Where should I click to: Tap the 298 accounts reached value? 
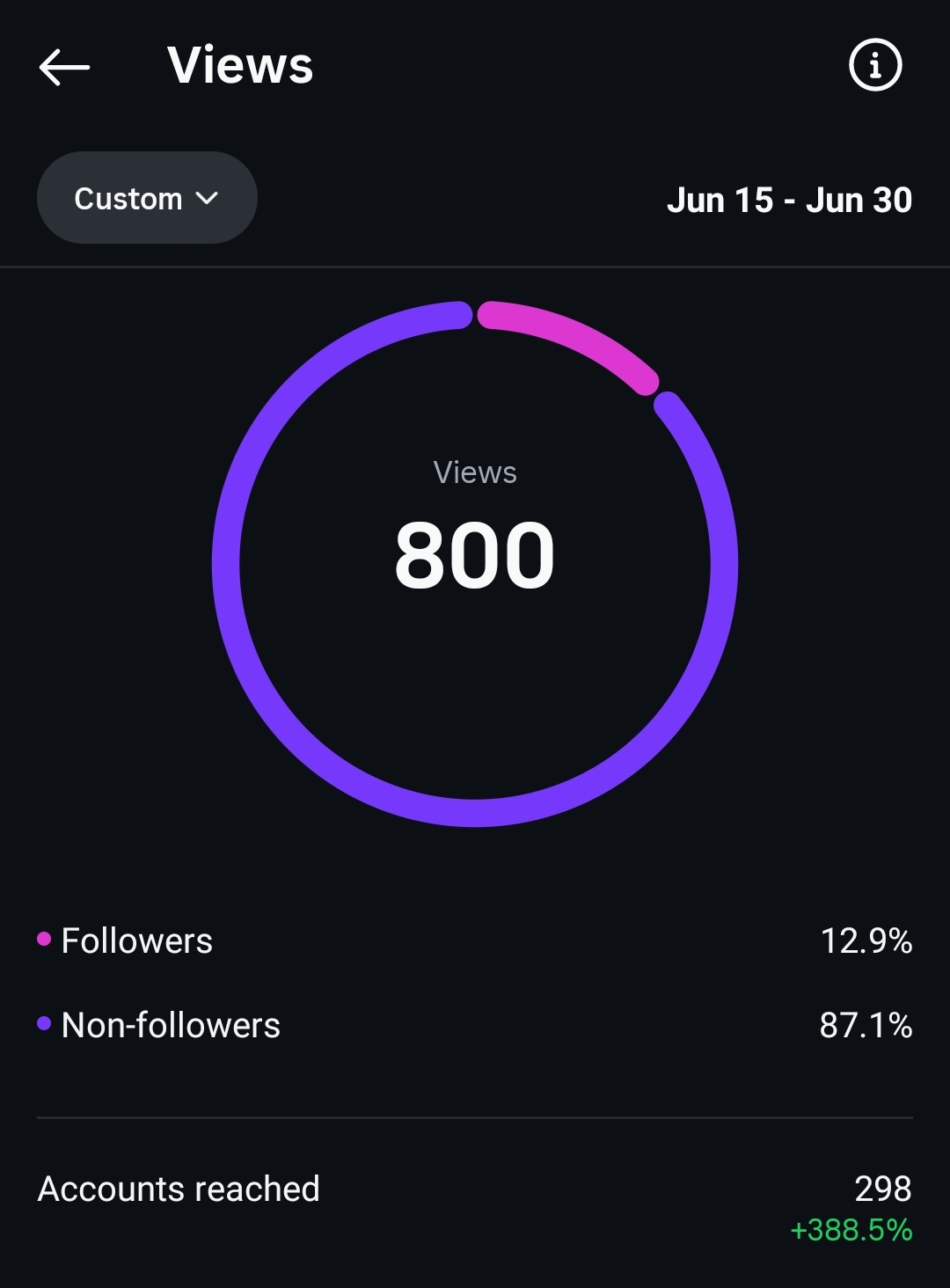[x=883, y=1189]
